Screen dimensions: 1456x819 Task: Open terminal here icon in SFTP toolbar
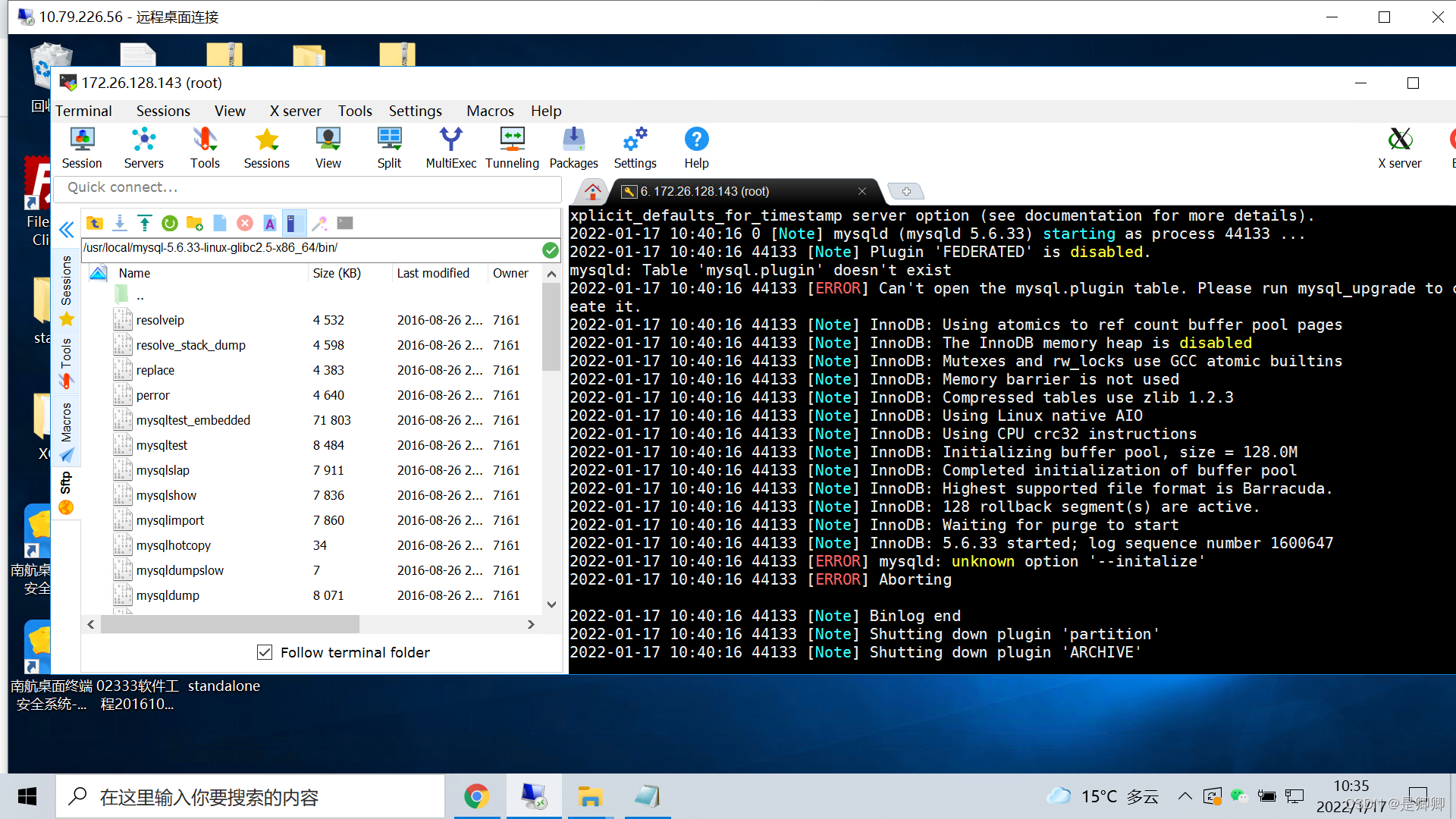[345, 223]
